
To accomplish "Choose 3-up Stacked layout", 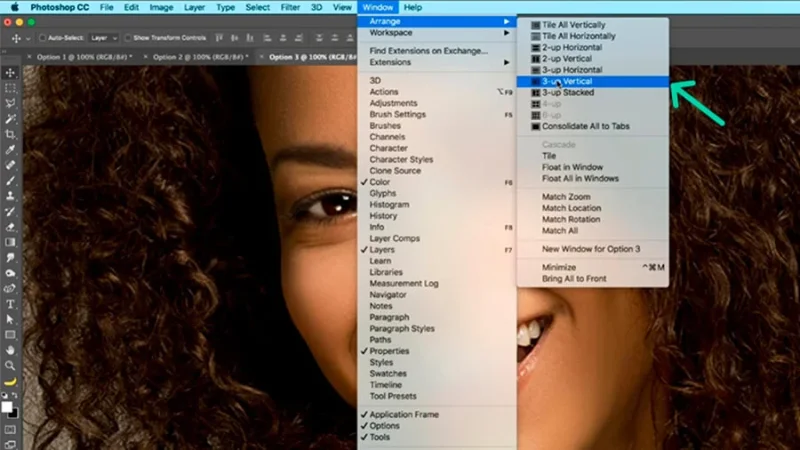I will pyautogui.click(x=593, y=92).
